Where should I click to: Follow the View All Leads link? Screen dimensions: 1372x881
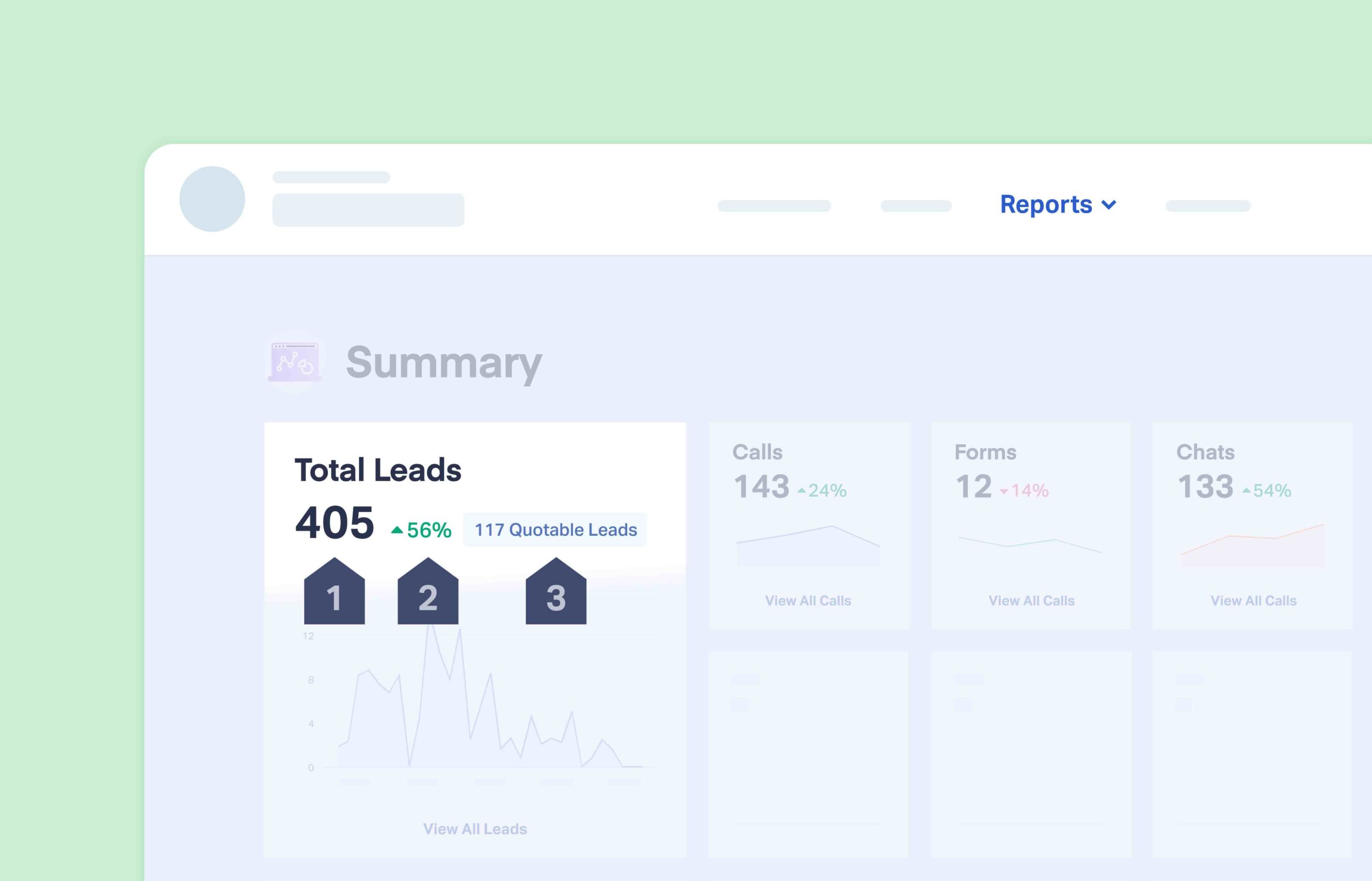tap(475, 829)
